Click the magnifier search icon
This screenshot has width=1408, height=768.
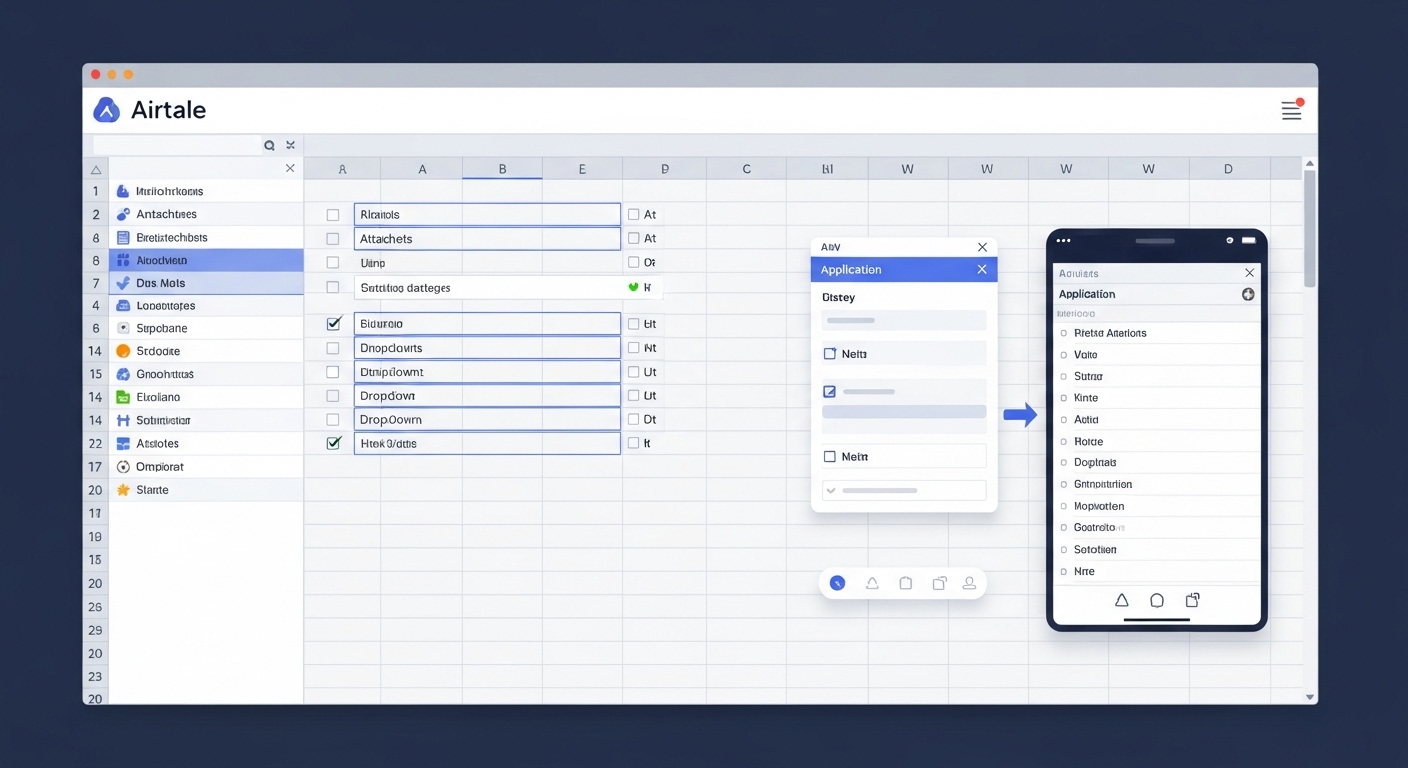(269, 145)
